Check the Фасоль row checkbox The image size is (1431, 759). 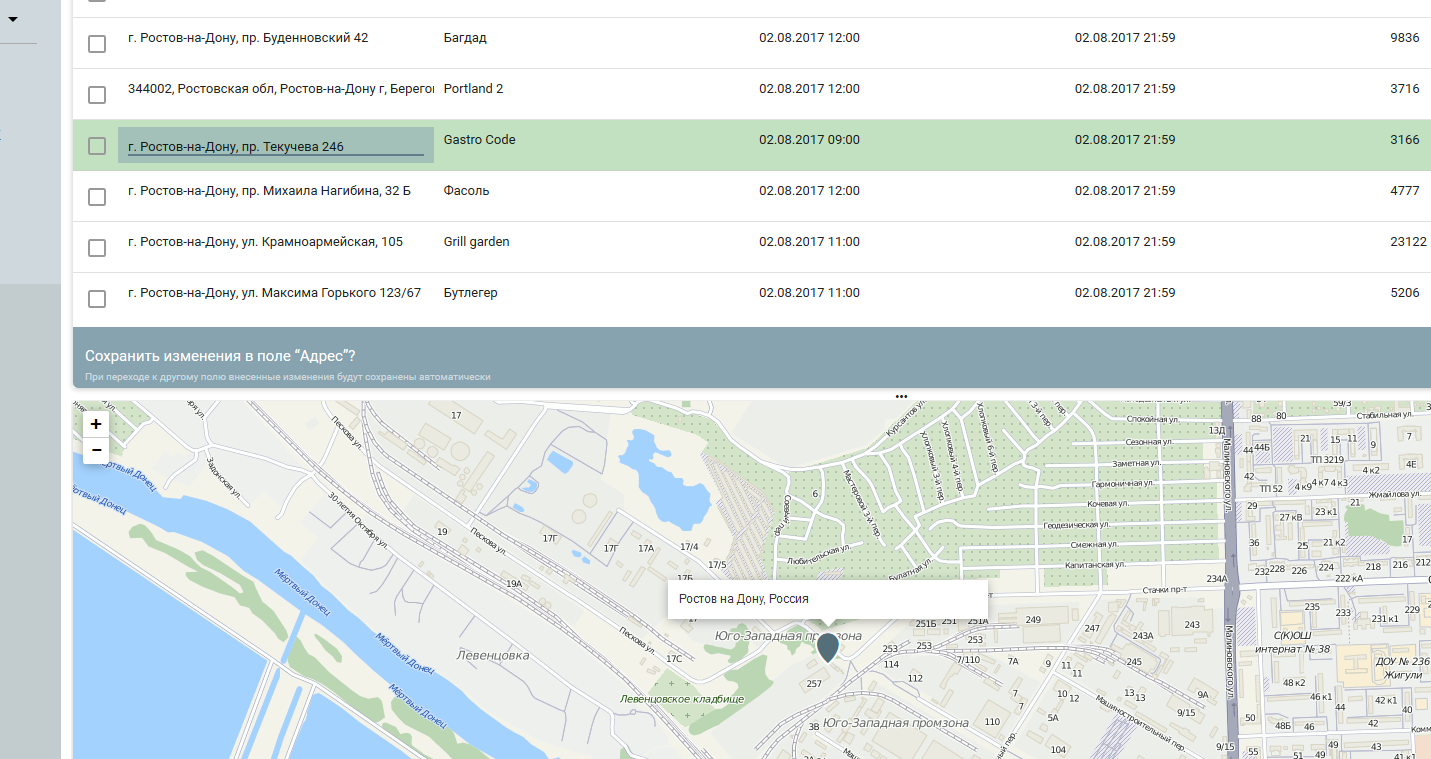[x=97, y=197]
